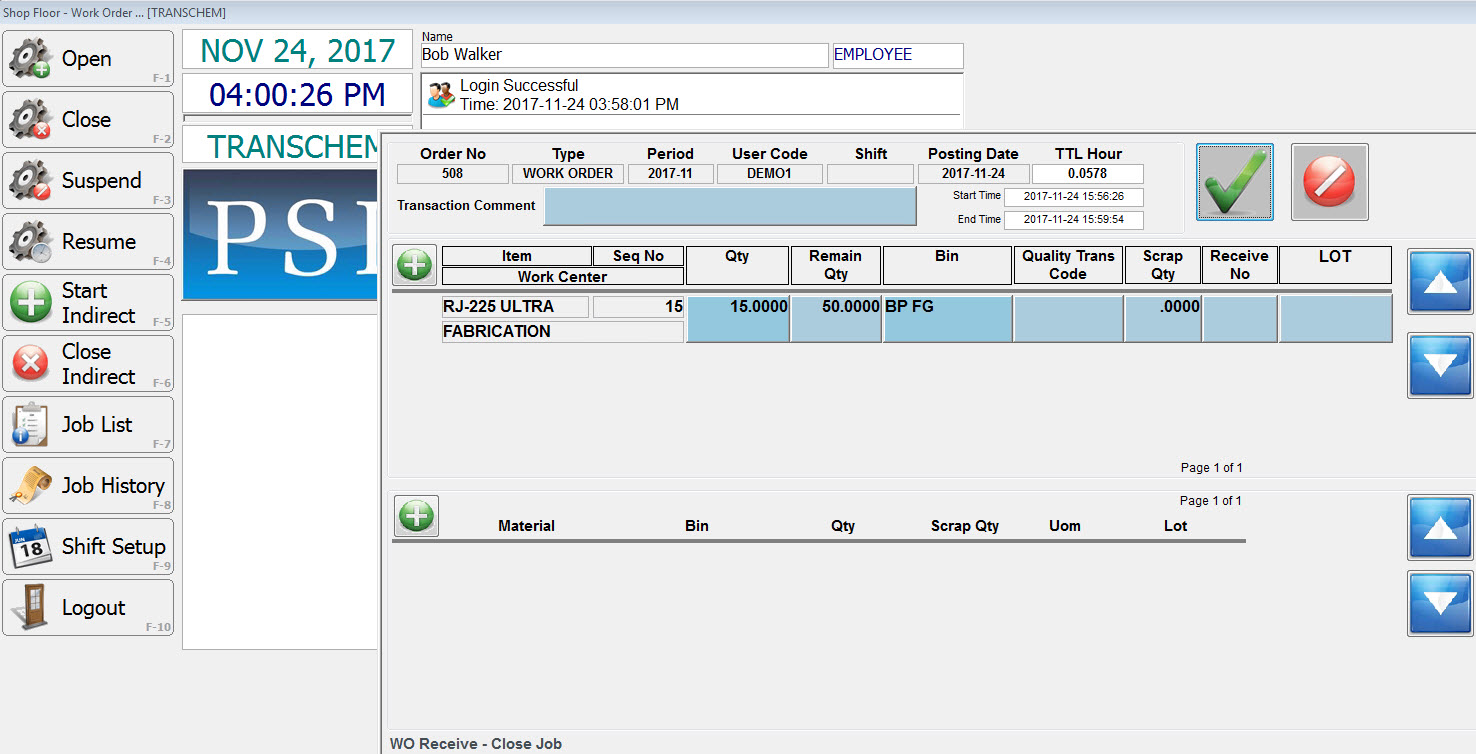This screenshot has height=754, width=1476.
Task: Add a material line with green plus
Action: click(x=416, y=516)
